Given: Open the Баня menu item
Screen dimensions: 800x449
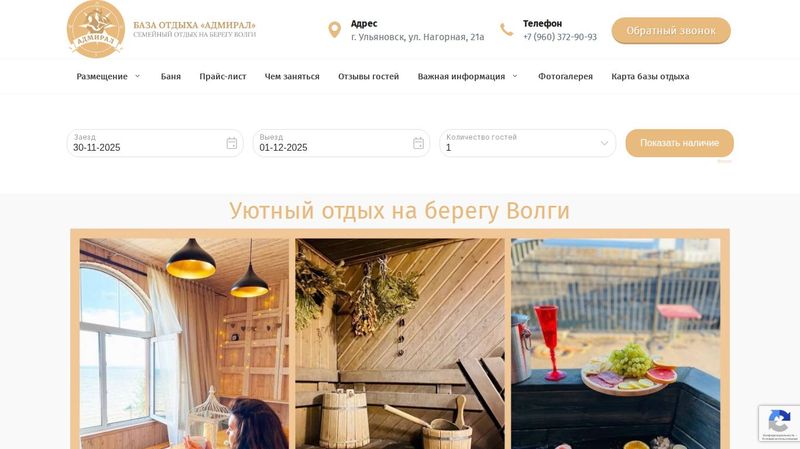Looking at the screenshot, I should coord(171,77).
